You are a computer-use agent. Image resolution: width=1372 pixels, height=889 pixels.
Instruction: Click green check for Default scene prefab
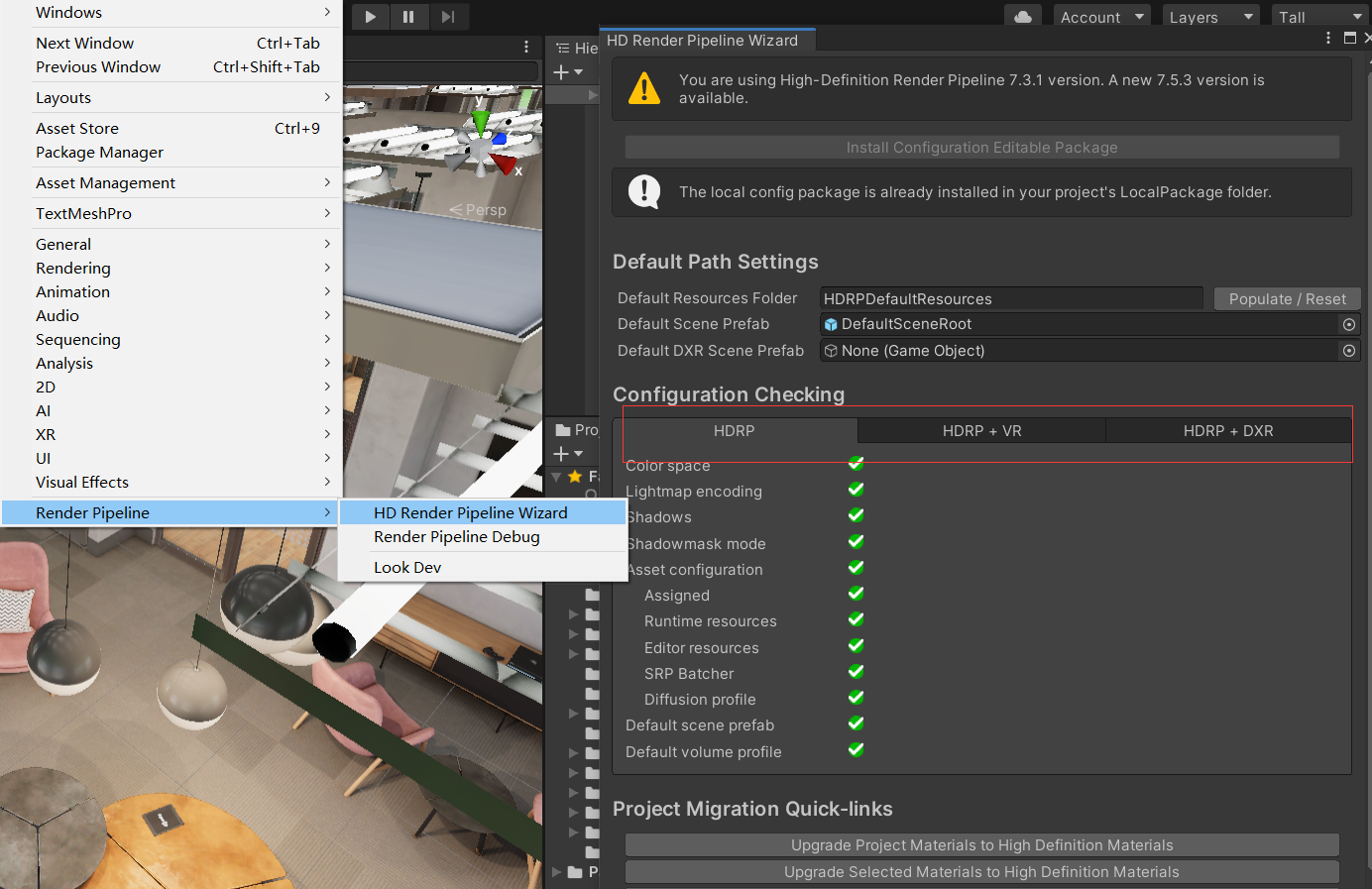click(857, 722)
